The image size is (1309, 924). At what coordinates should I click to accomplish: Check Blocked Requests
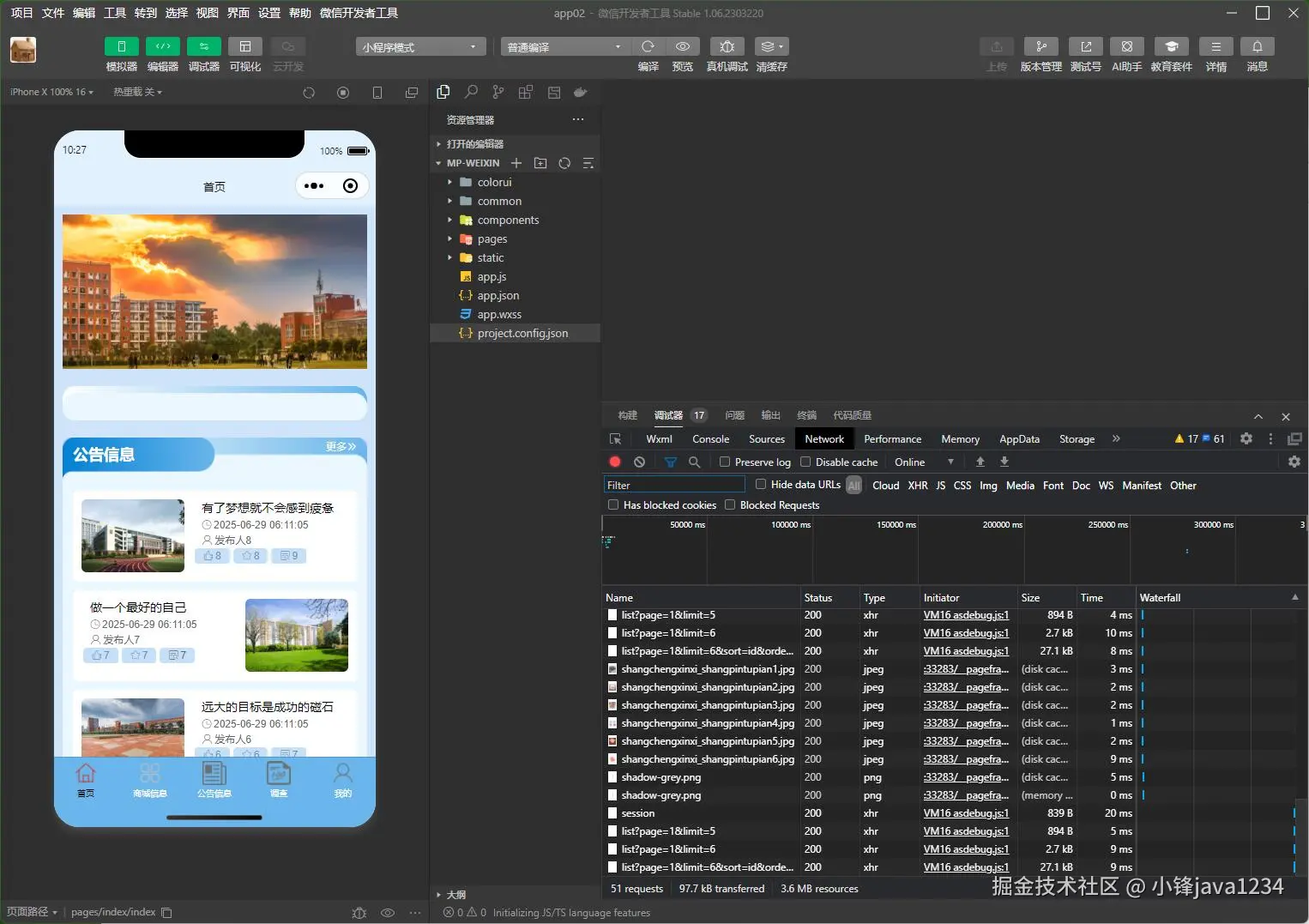coord(730,505)
